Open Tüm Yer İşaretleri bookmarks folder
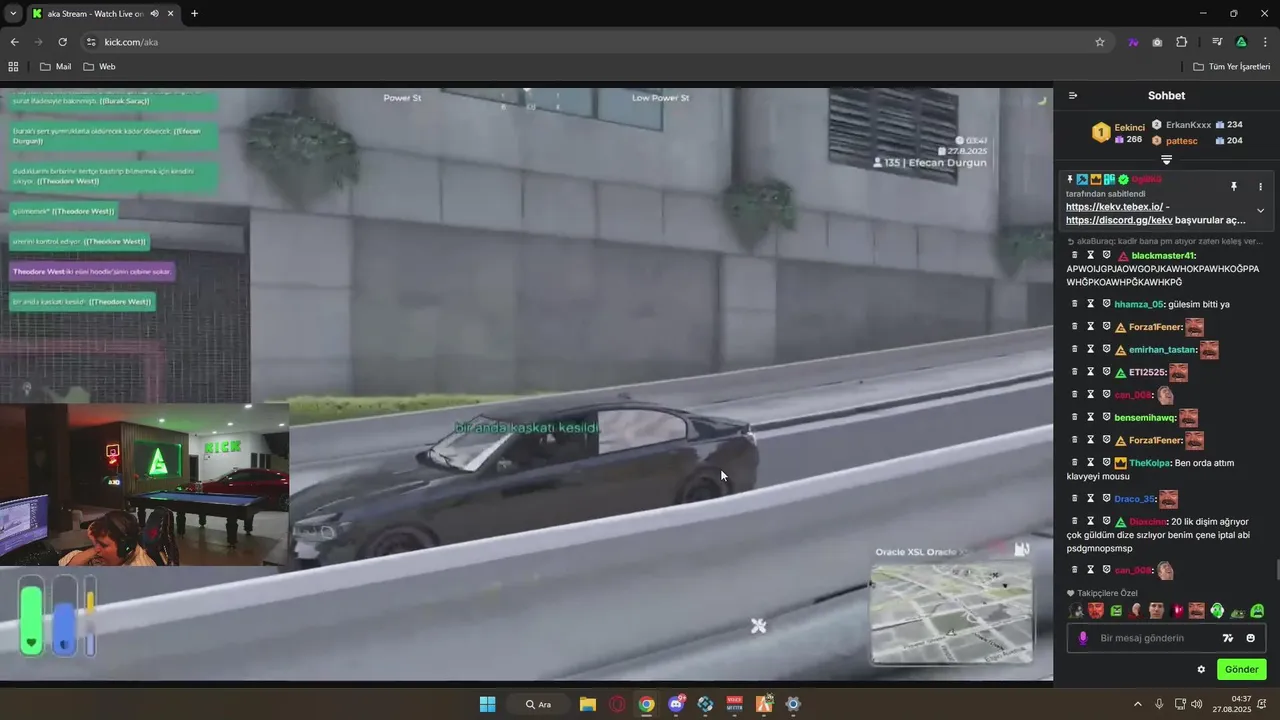Image resolution: width=1280 pixels, height=720 pixels. pos(1232,66)
